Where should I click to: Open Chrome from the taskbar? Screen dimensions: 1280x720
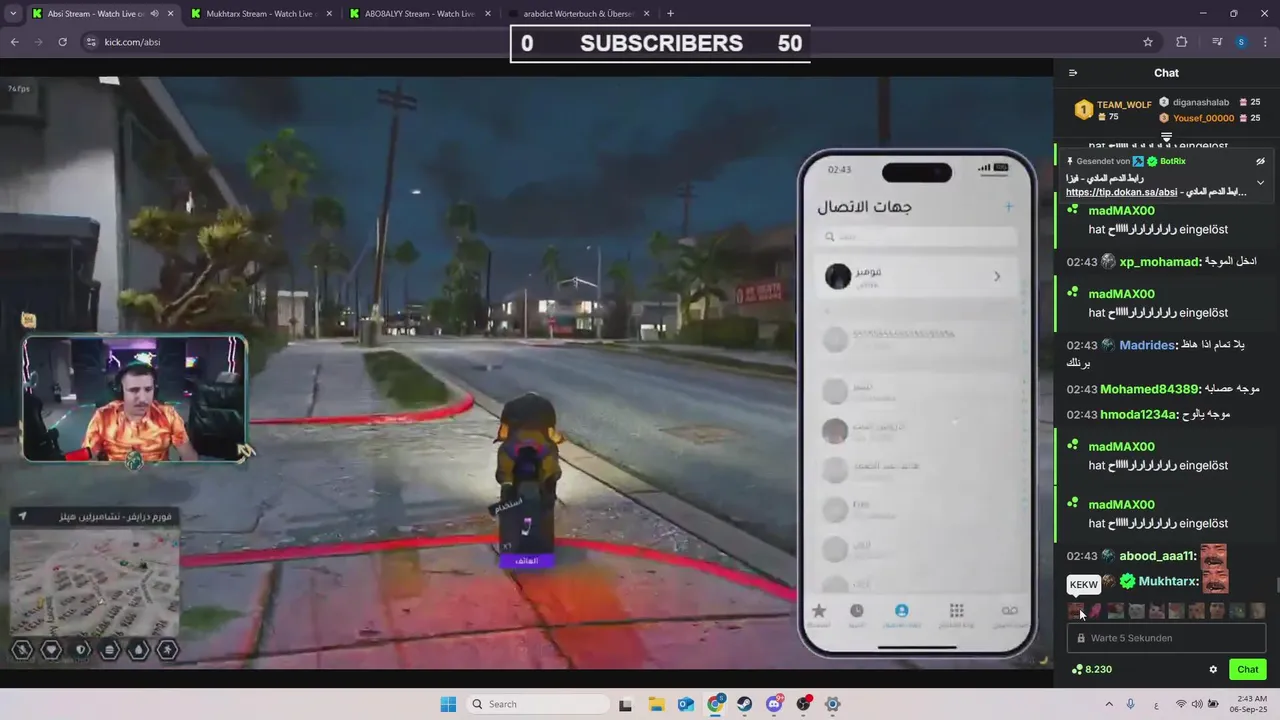pyautogui.click(x=716, y=704)
